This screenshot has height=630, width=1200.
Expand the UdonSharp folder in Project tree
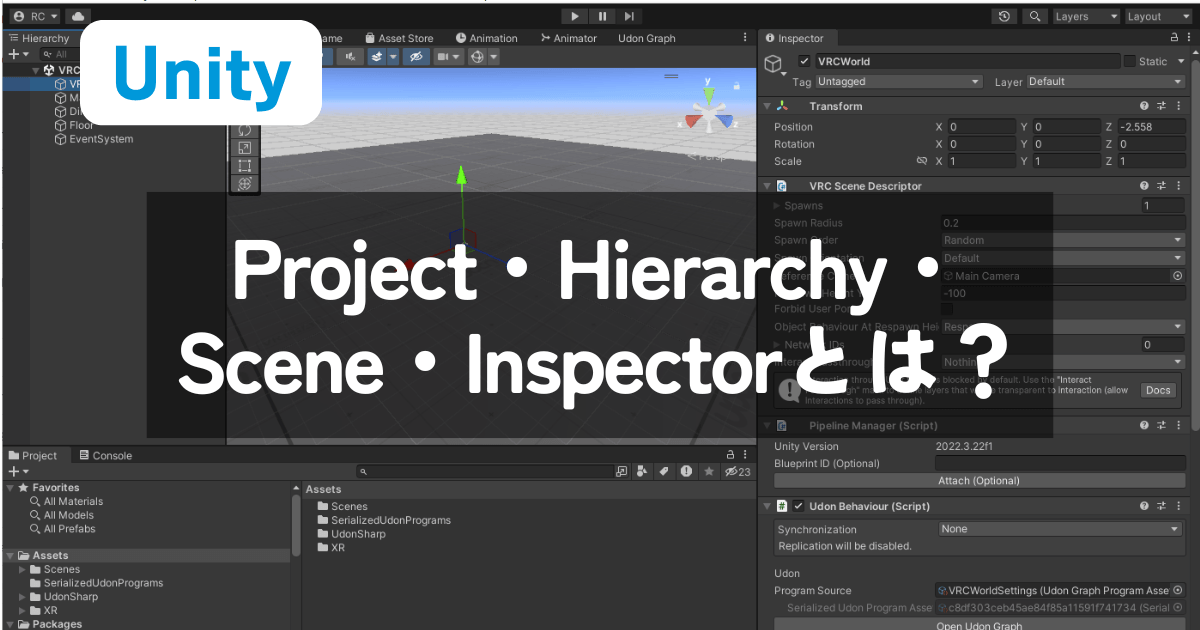(x=22, y=597)
